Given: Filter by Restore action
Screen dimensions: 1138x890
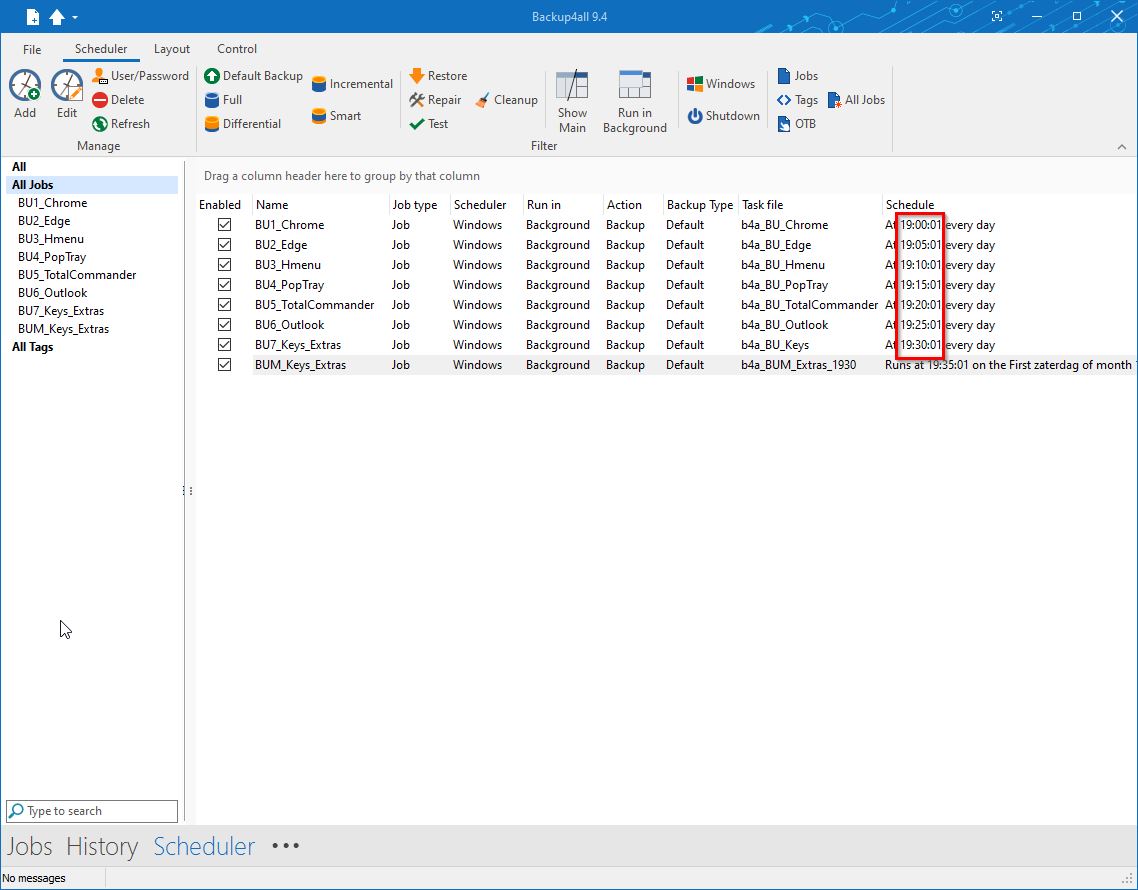Looking at the screenshot, I should 438,75.
